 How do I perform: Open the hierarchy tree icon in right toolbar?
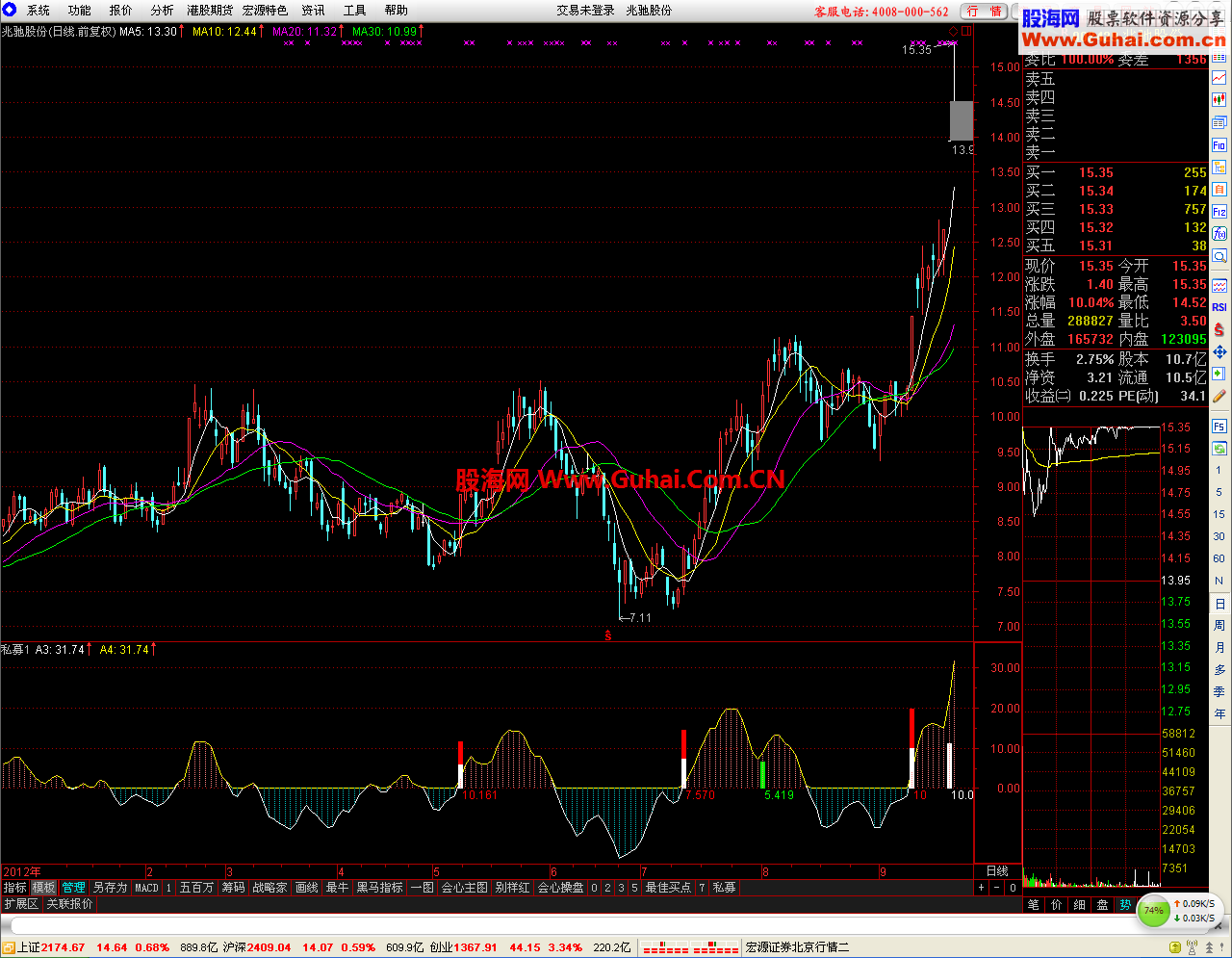click(1219, 168)
